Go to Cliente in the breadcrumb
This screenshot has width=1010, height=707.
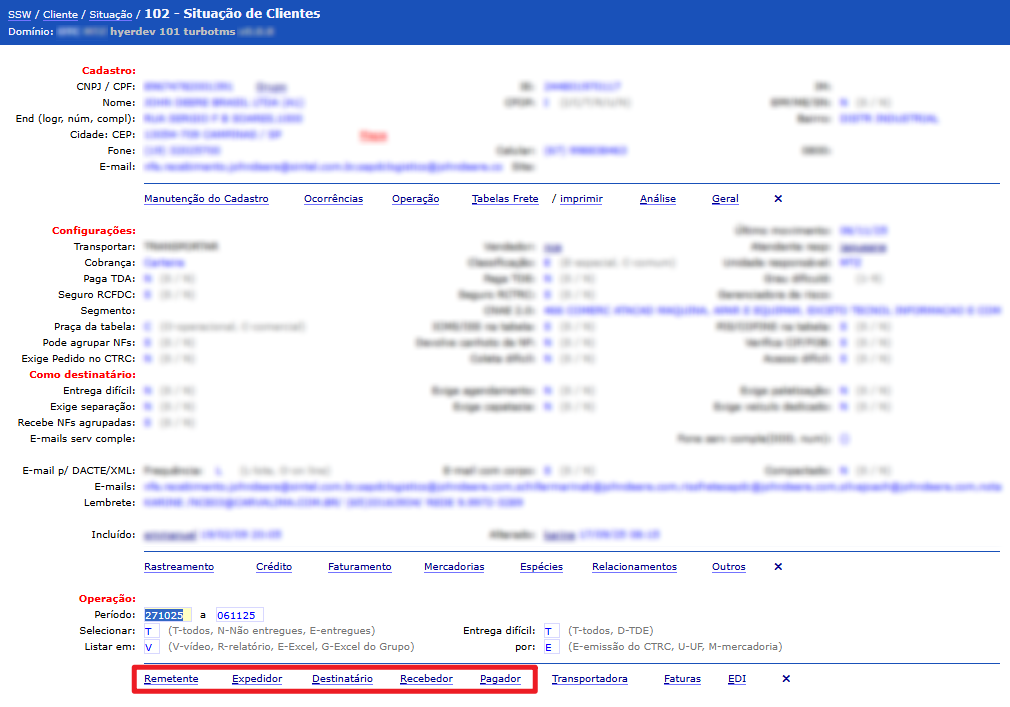point(60,15)
